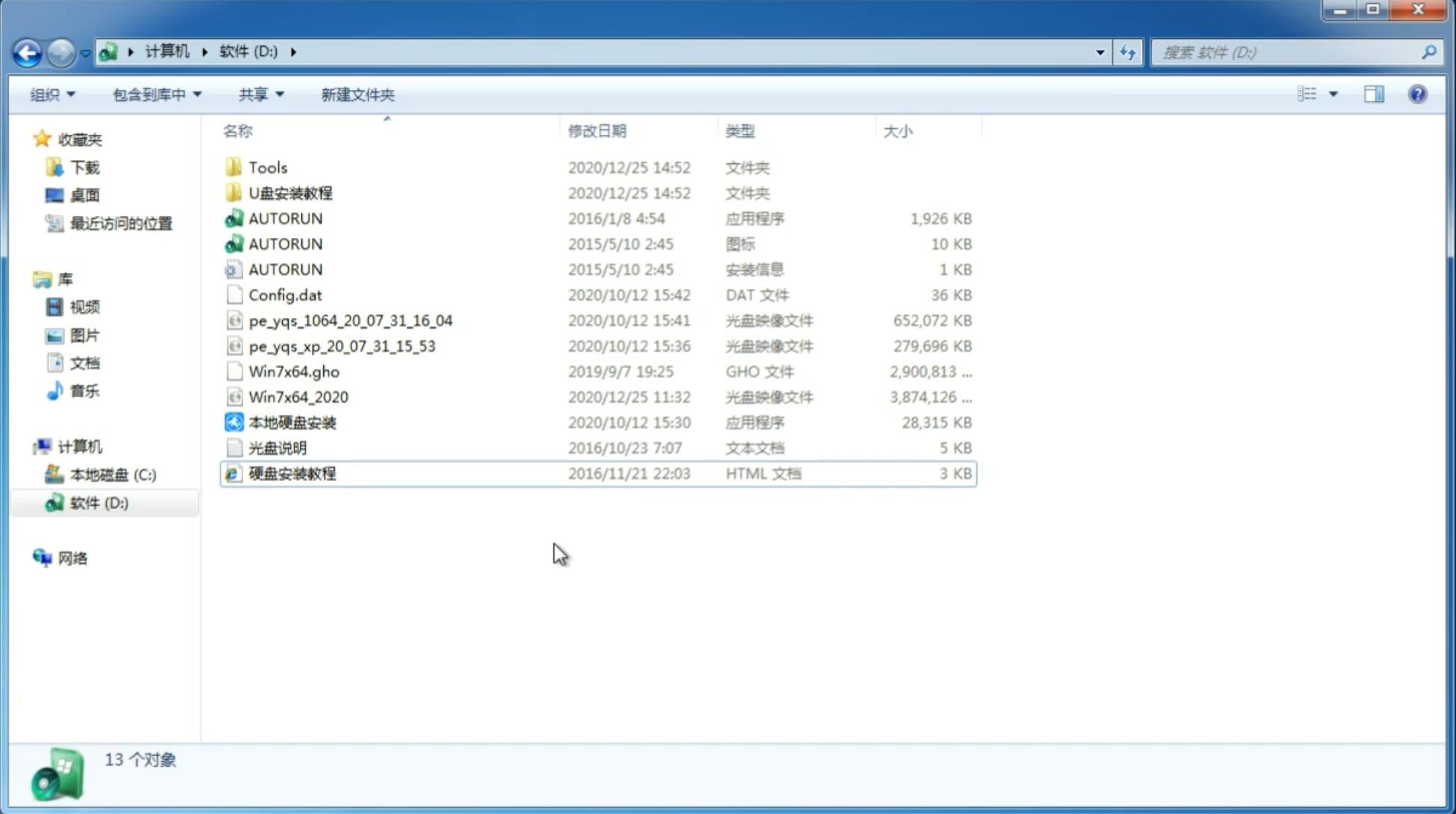Expand the 库 section in sidebar

pos(26,278)
